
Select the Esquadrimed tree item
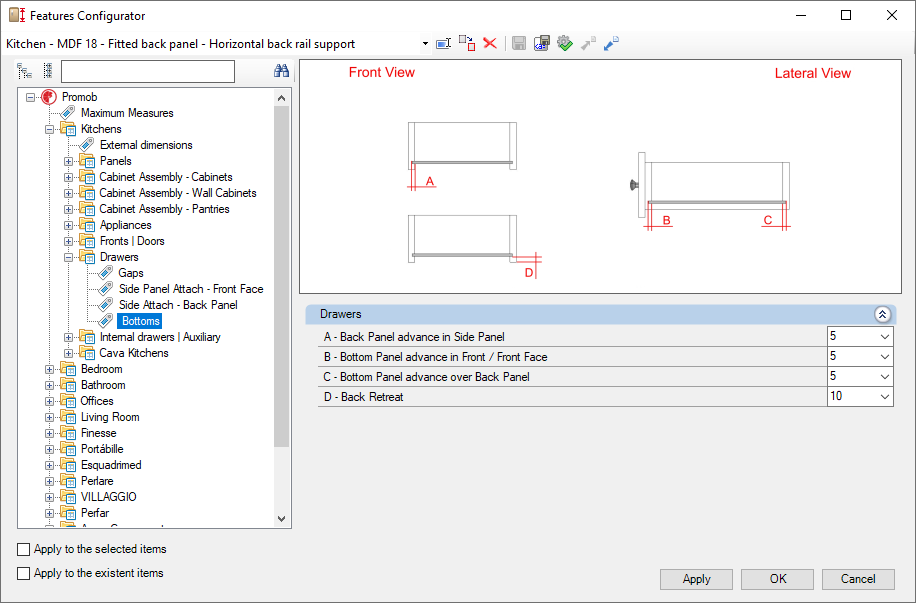(111, 465)
